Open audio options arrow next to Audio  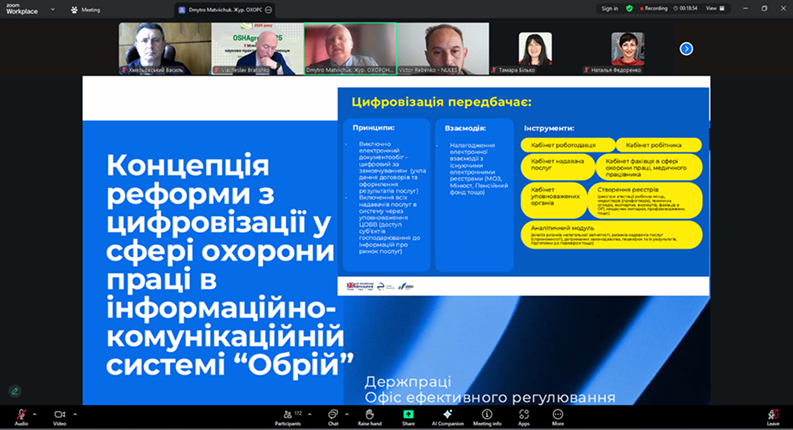[34, 414]
